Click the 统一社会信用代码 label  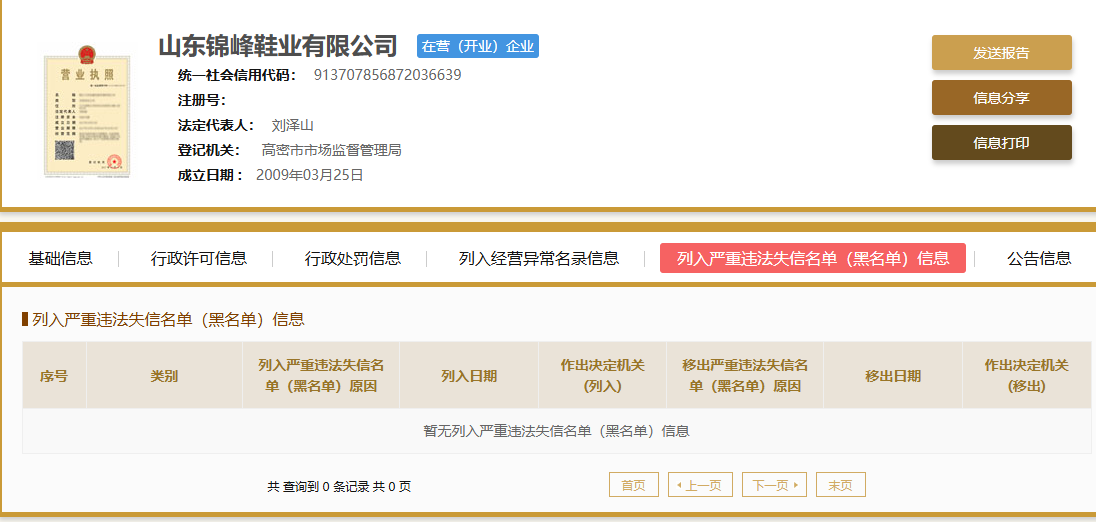tap(238, 75)
